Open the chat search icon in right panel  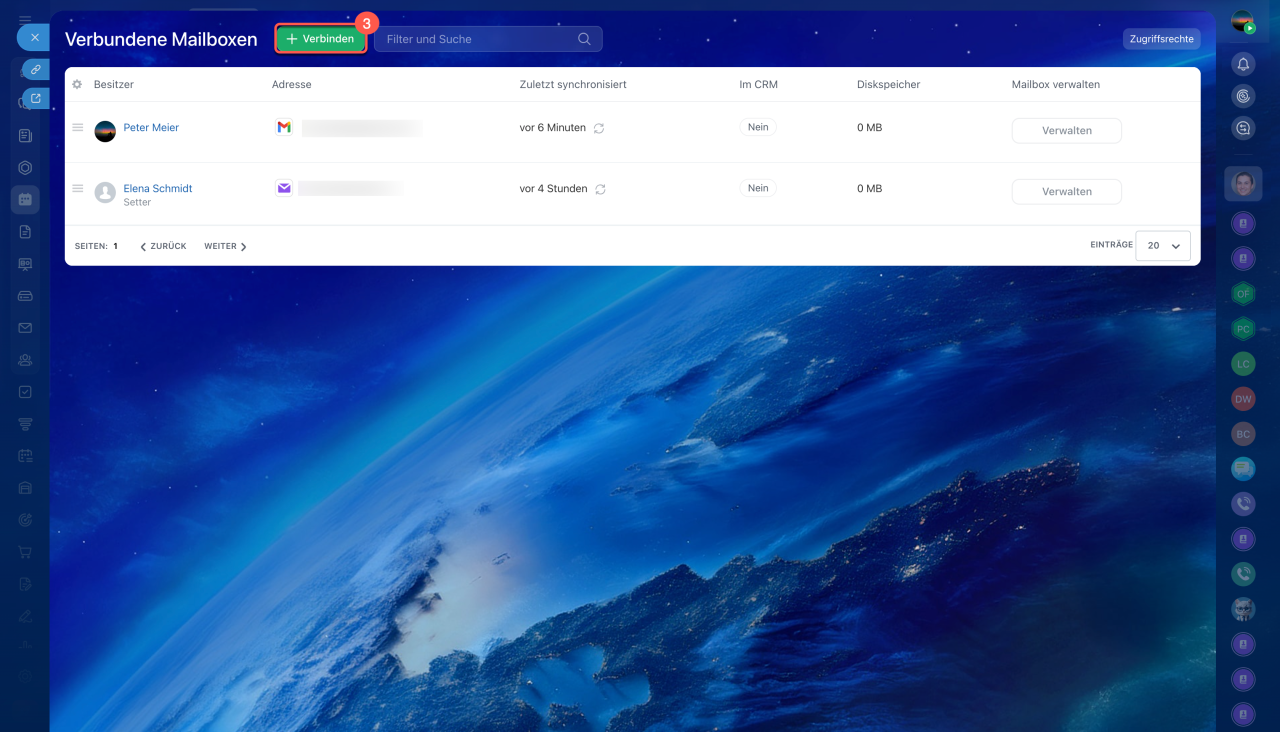[x=1243, y=128]
